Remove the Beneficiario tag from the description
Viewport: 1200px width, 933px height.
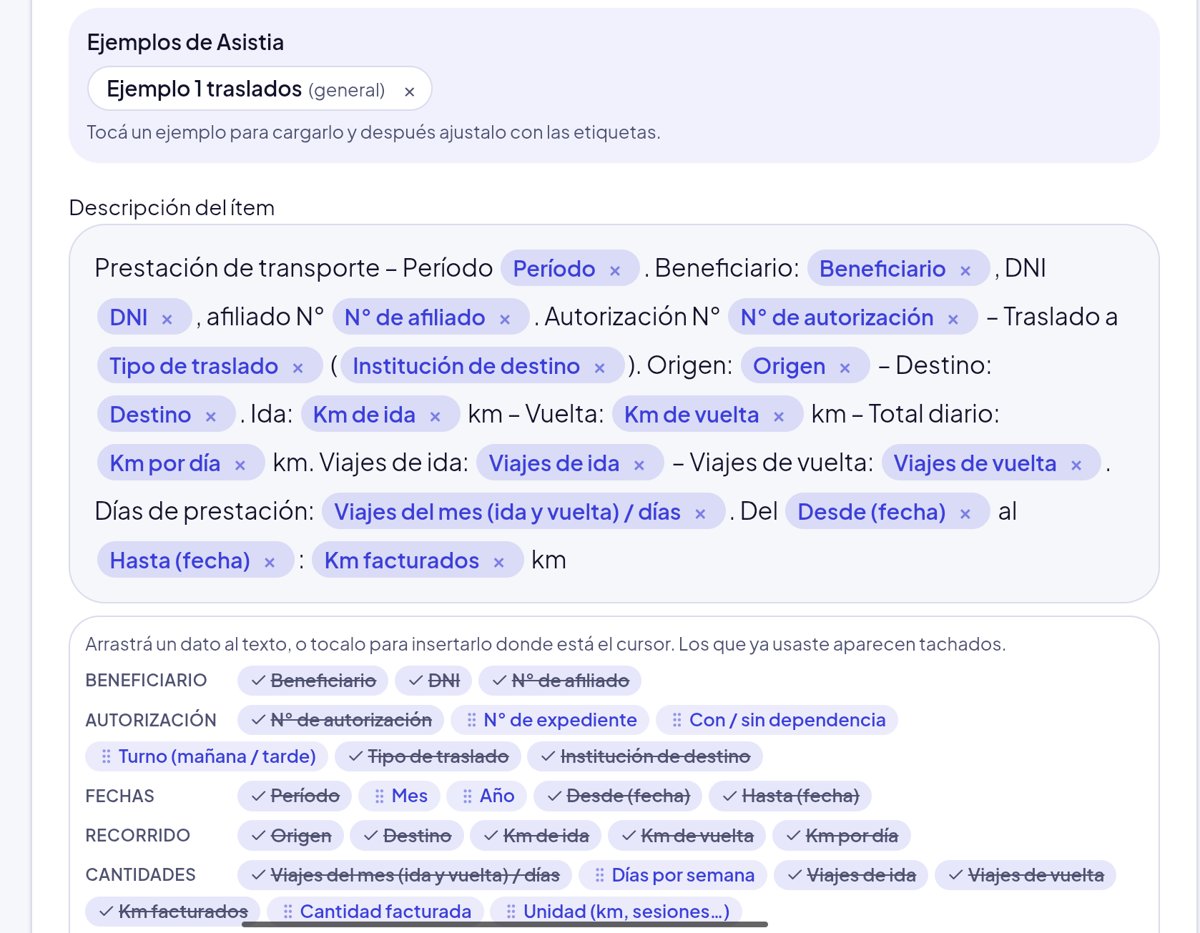click(965, 270)
